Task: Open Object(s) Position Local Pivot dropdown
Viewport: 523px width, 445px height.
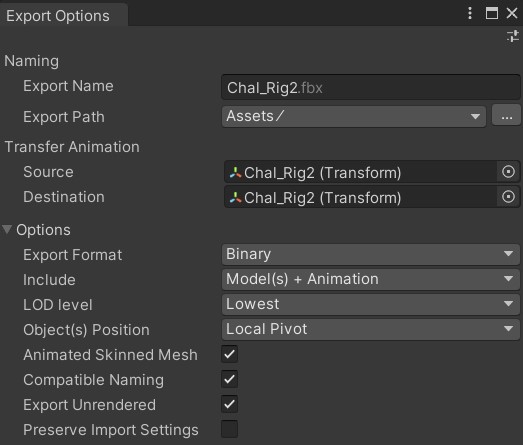Action: tap(371, 329)
